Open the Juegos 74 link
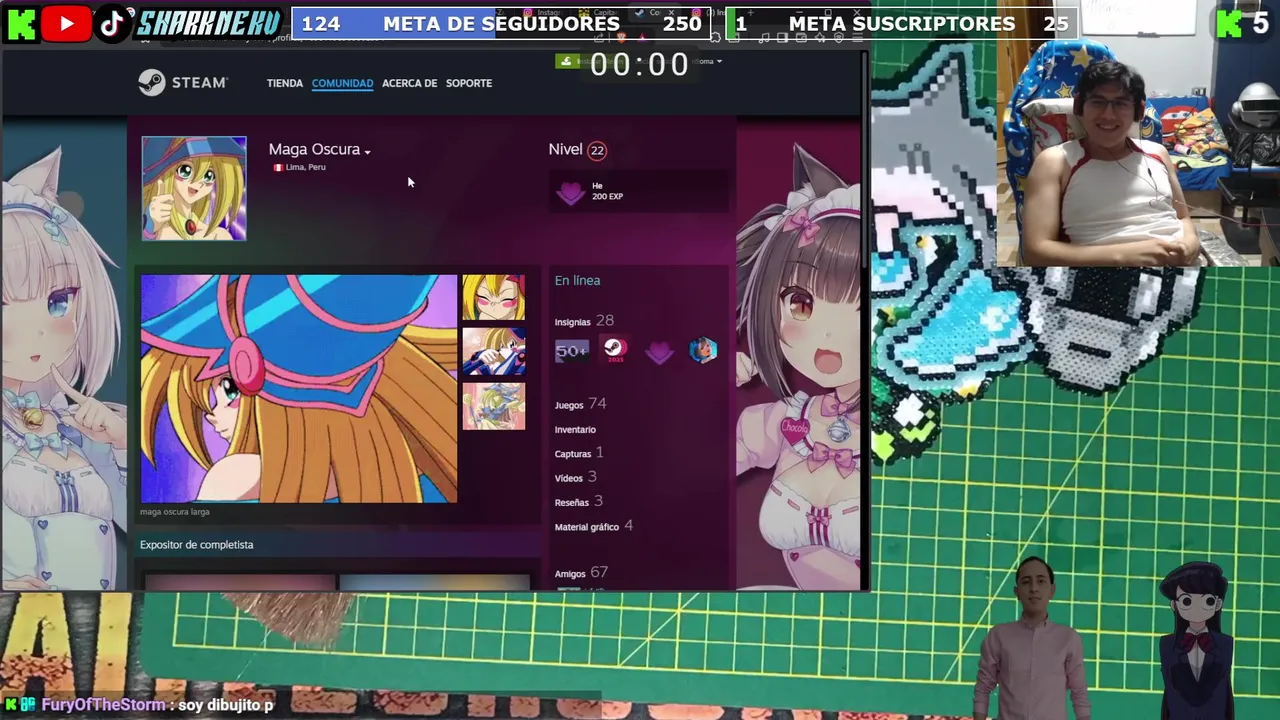1280x720 pixels. (x=580, y=404)
